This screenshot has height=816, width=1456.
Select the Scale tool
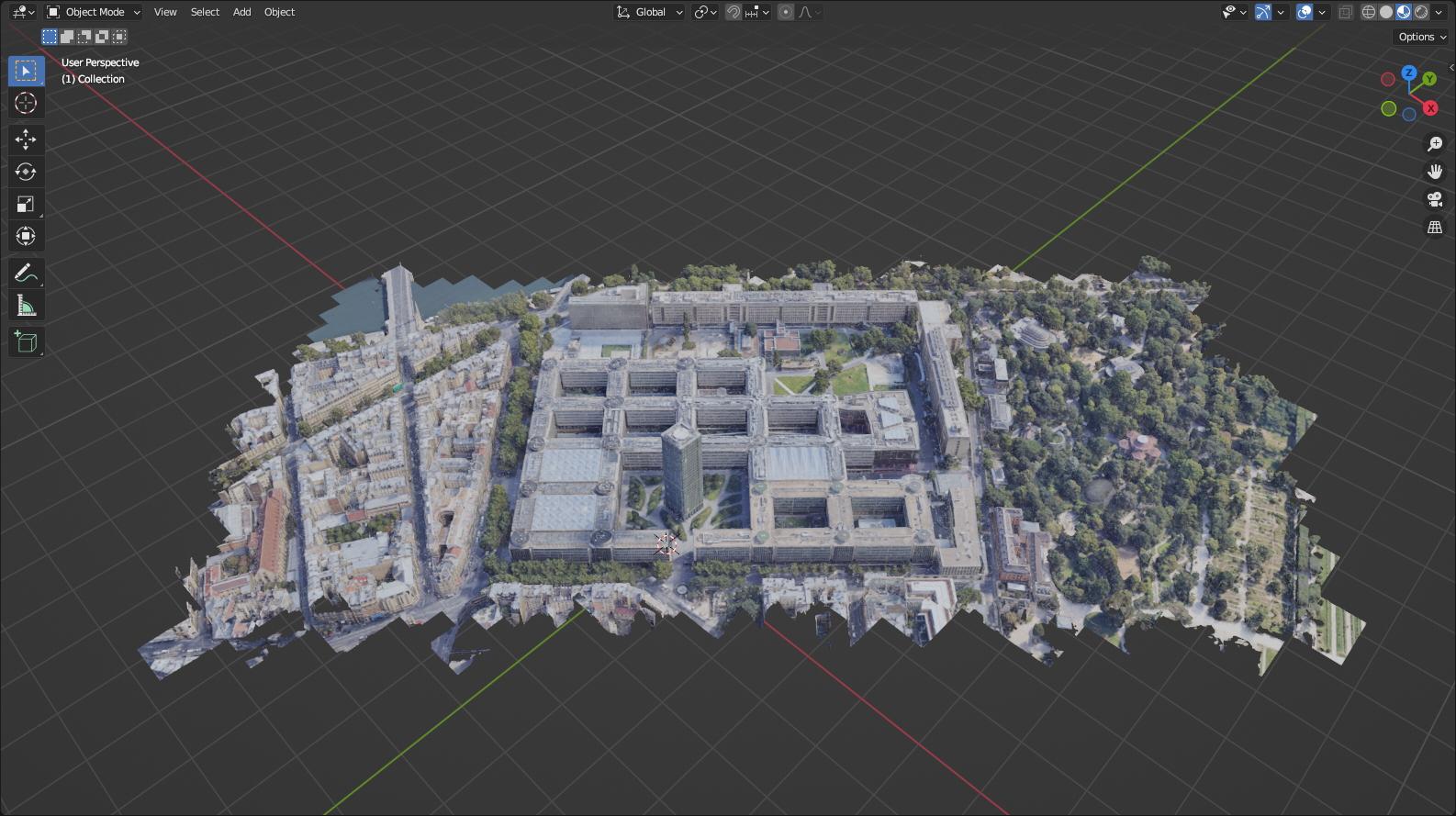coord(26,204)
